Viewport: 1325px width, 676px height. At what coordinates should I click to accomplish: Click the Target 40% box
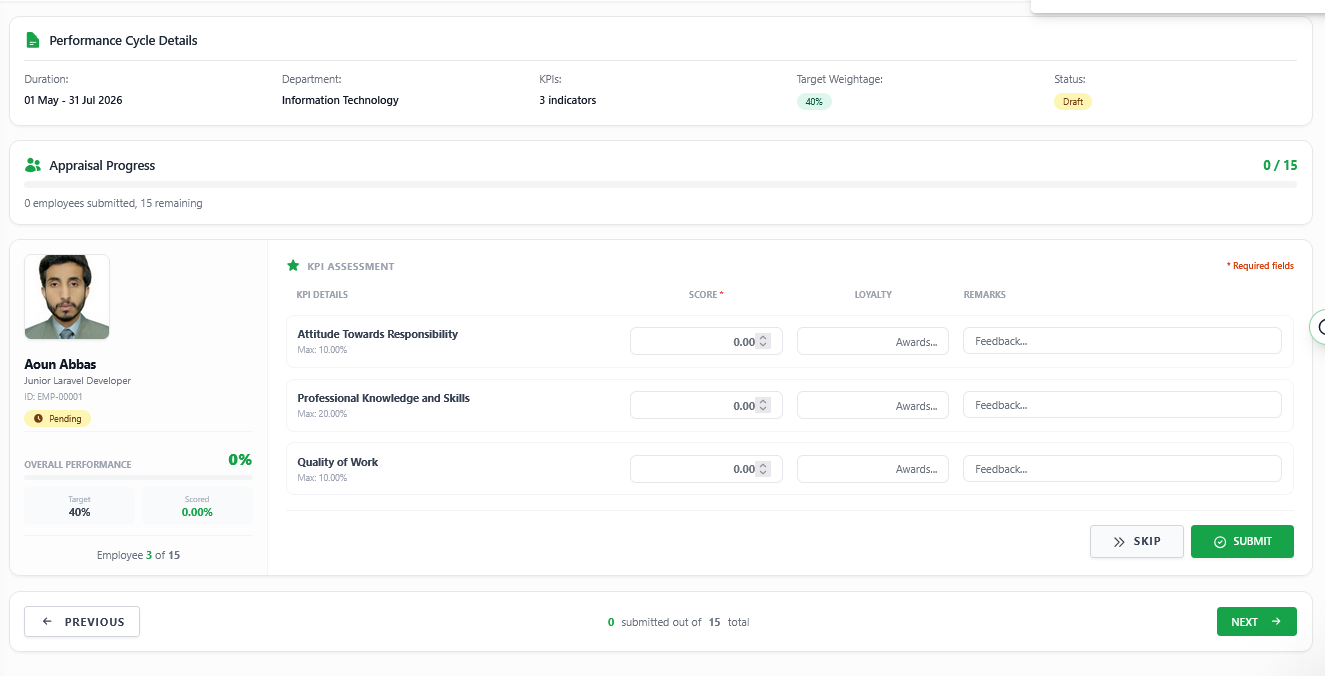tap(79, 506)
